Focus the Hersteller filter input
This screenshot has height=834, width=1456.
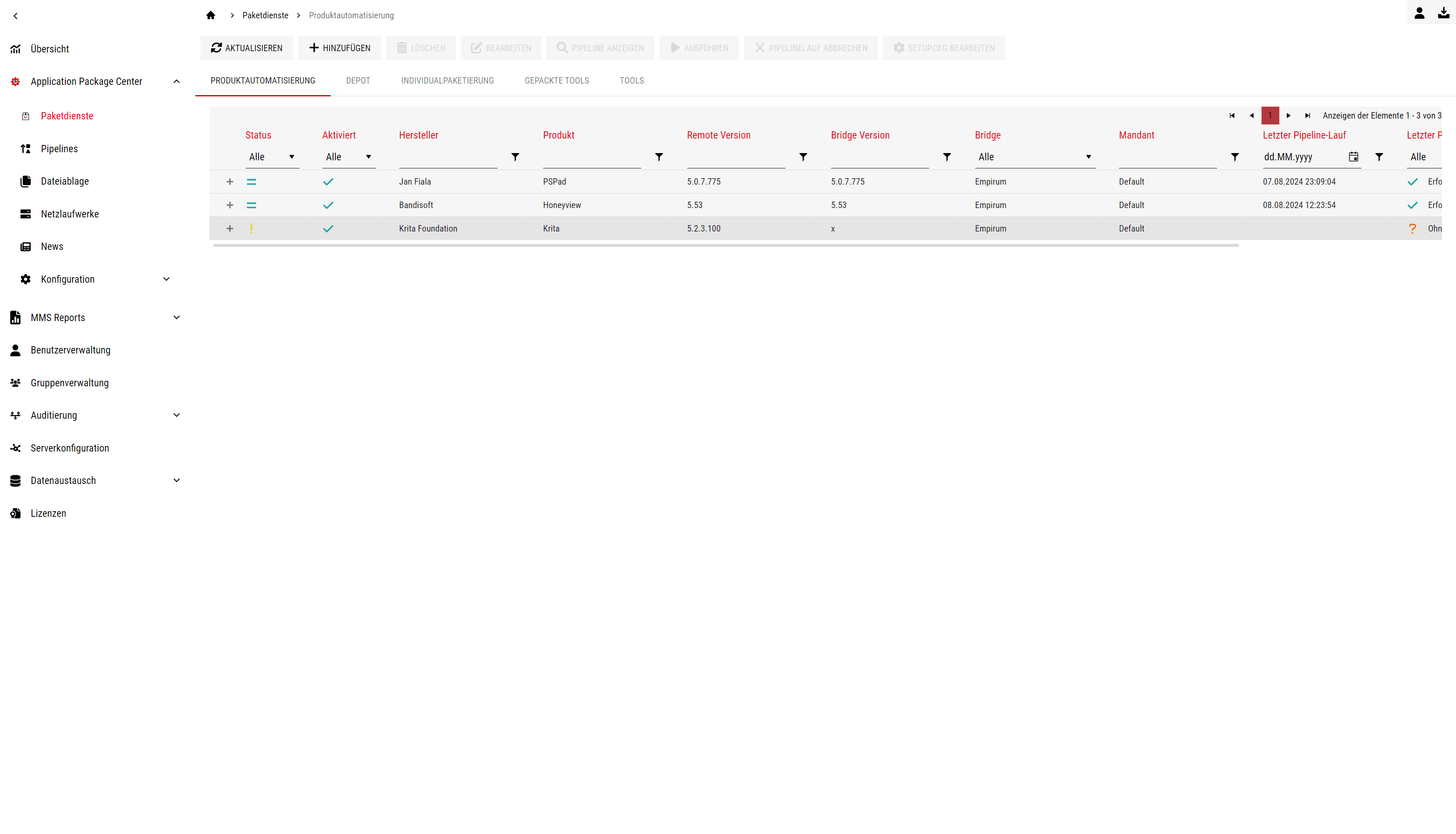click(x=448, y=157)
